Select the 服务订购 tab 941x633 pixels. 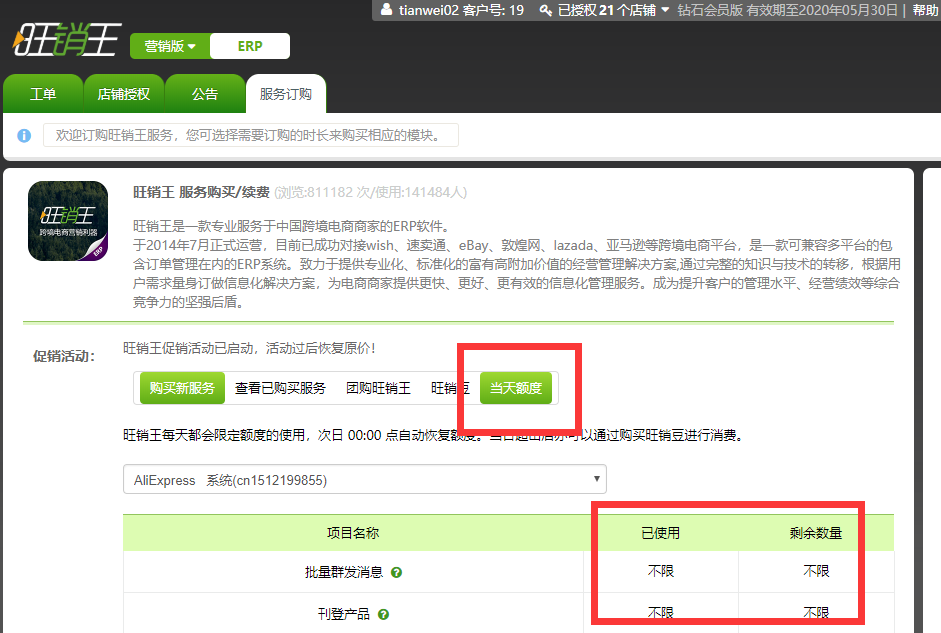[x=286, y=94]
